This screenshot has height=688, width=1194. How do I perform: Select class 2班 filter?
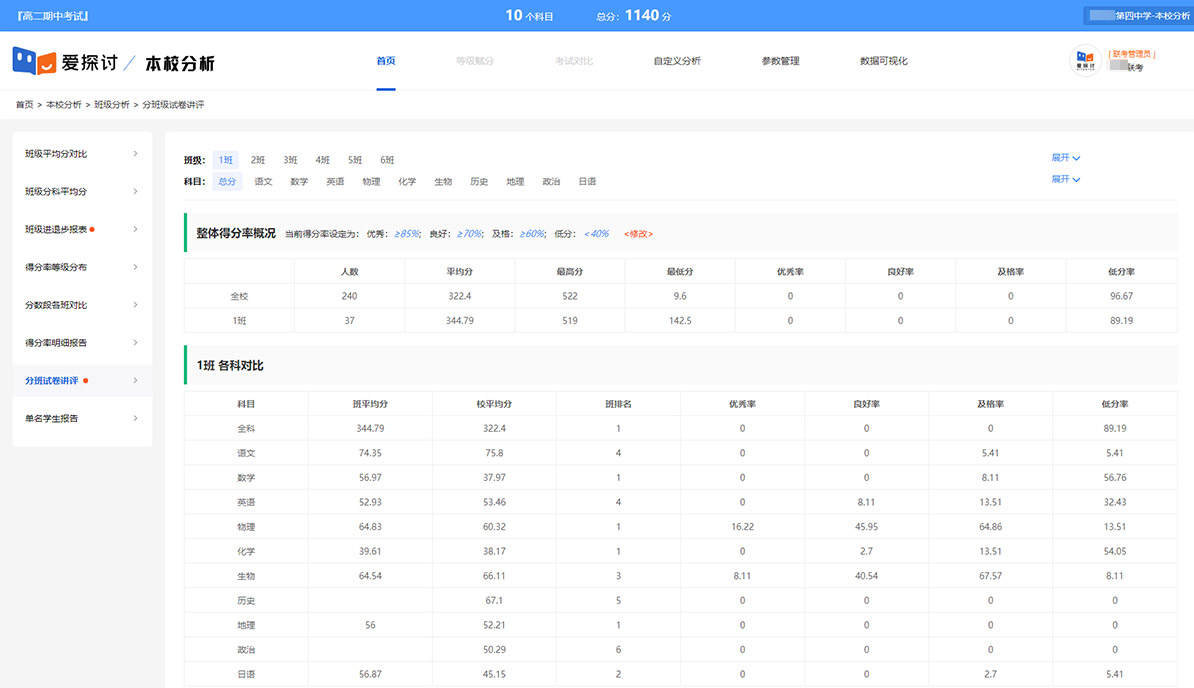[258, 160]
